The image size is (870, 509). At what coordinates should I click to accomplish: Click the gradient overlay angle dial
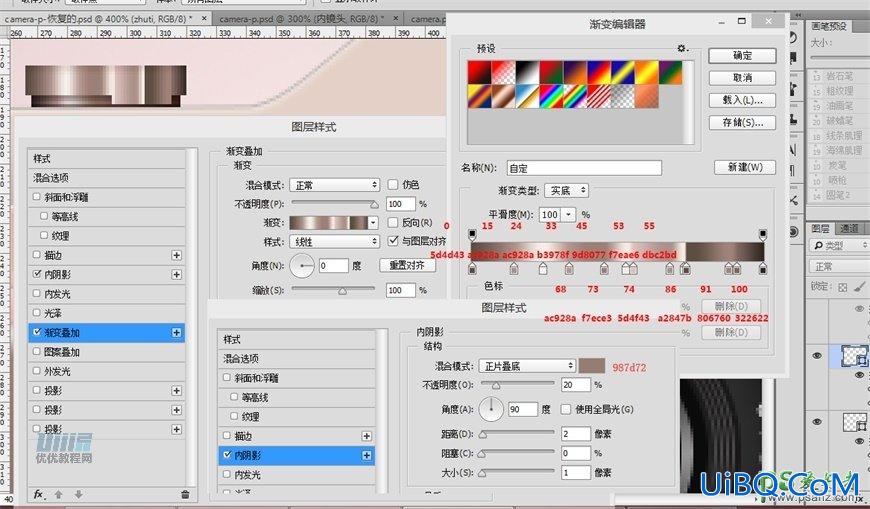pos(302,266)
